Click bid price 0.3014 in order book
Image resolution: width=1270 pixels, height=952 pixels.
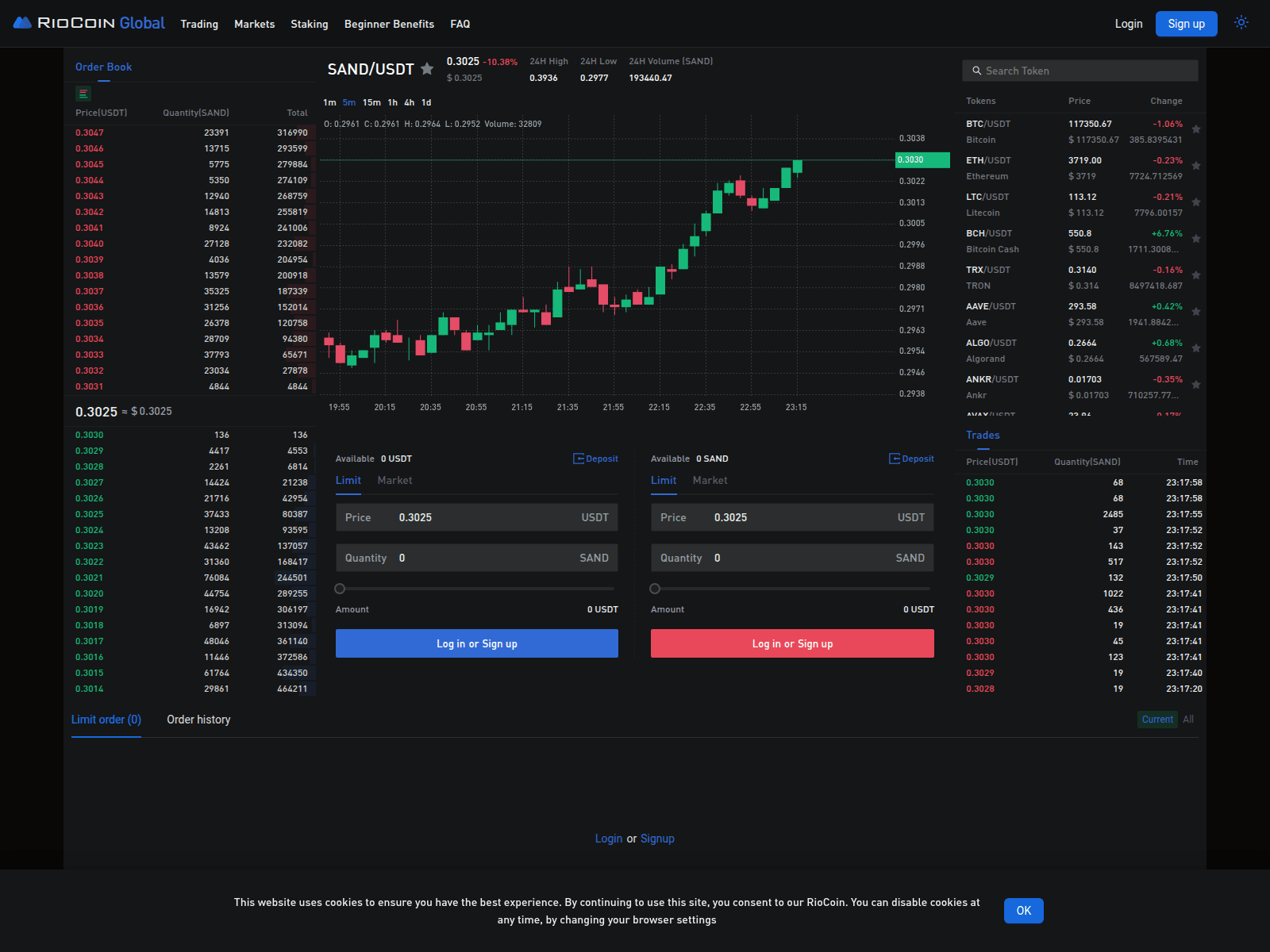point(90,689)
